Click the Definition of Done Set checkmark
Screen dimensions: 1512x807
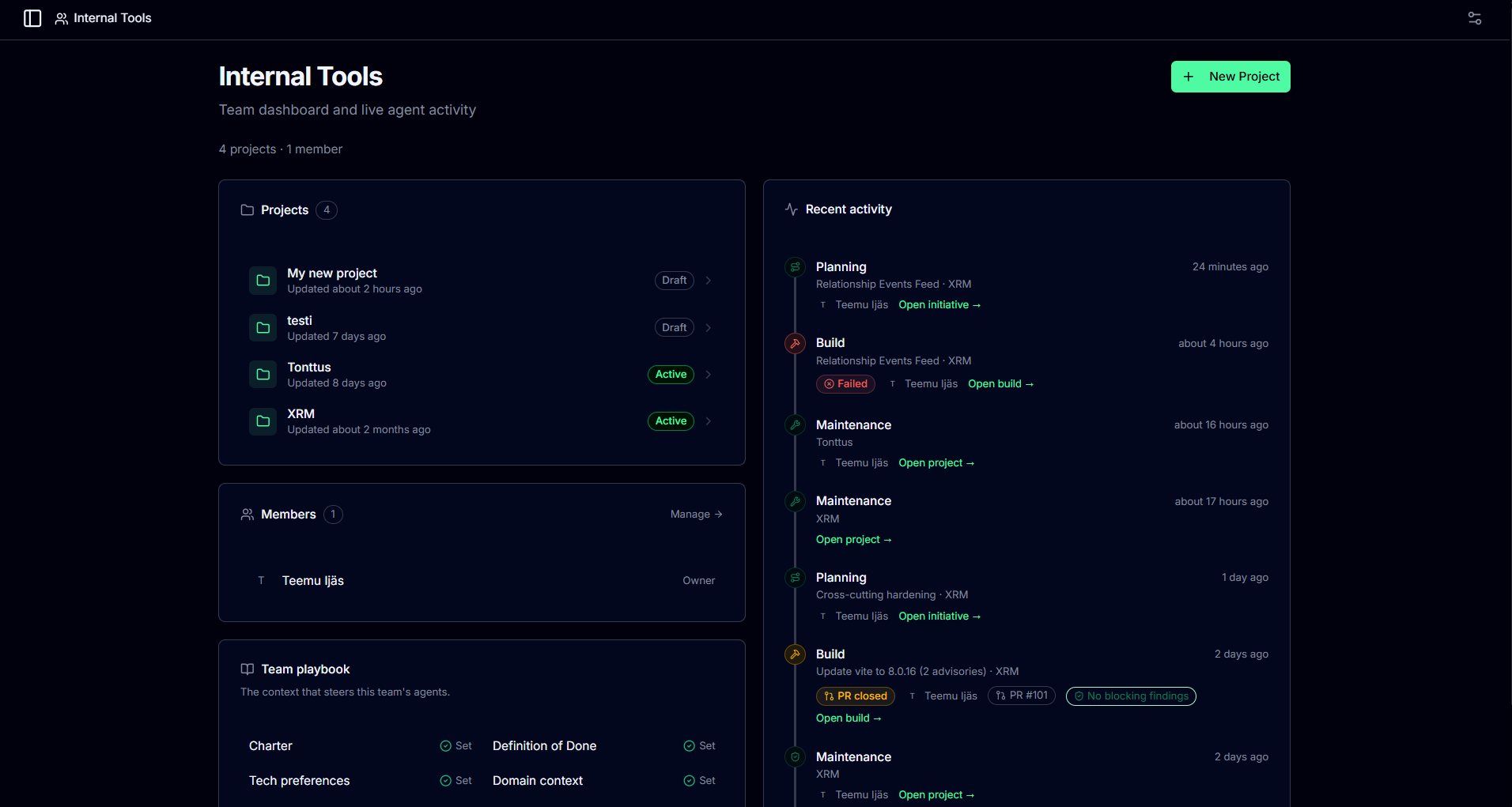coord(690,746)
